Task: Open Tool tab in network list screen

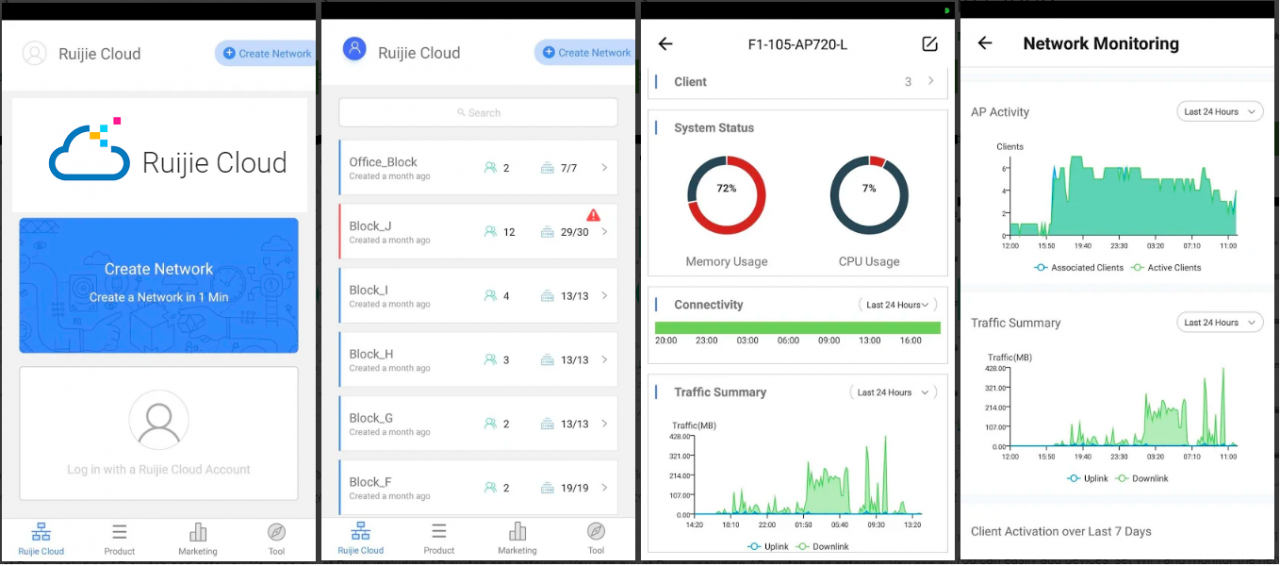Action: click(596, 538)
